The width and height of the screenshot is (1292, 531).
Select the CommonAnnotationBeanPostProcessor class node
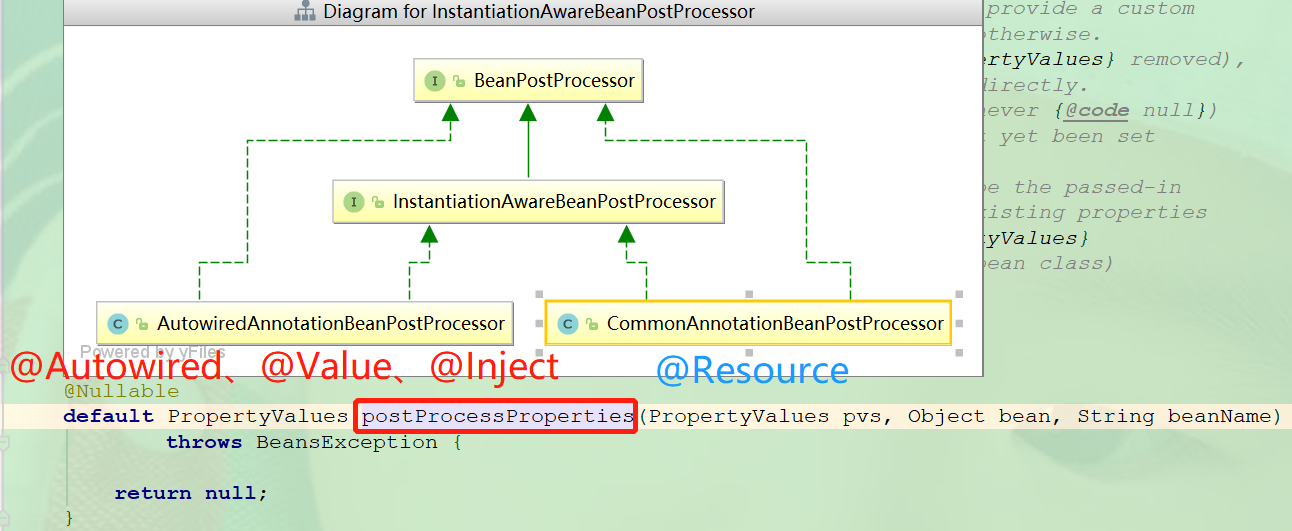click(748, 323)
